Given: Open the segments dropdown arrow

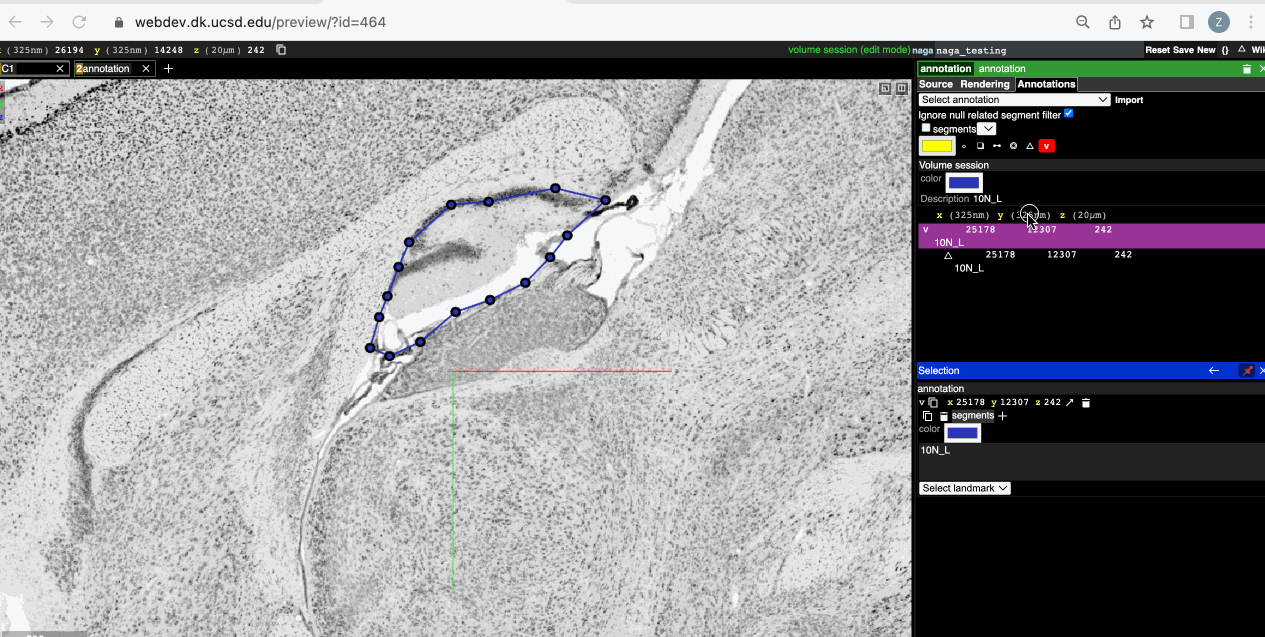Looking at the screenshot, I should click(x=986, y=129).
